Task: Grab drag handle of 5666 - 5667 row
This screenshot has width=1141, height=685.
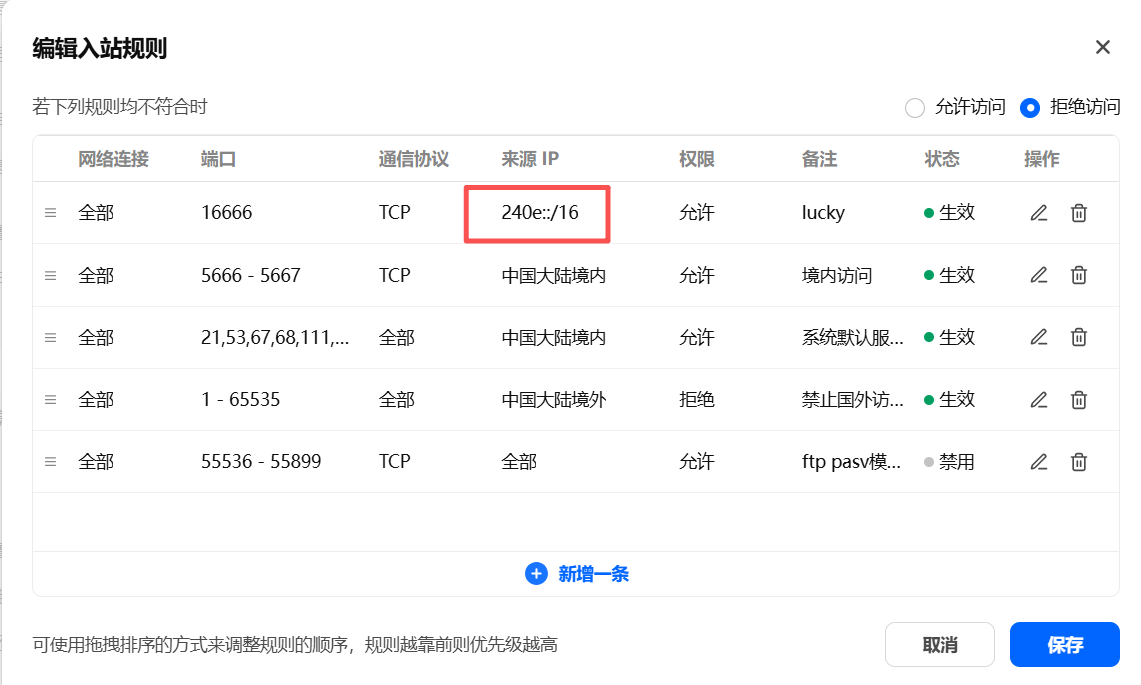Action: pyautogui.click(x=50, y=275)
